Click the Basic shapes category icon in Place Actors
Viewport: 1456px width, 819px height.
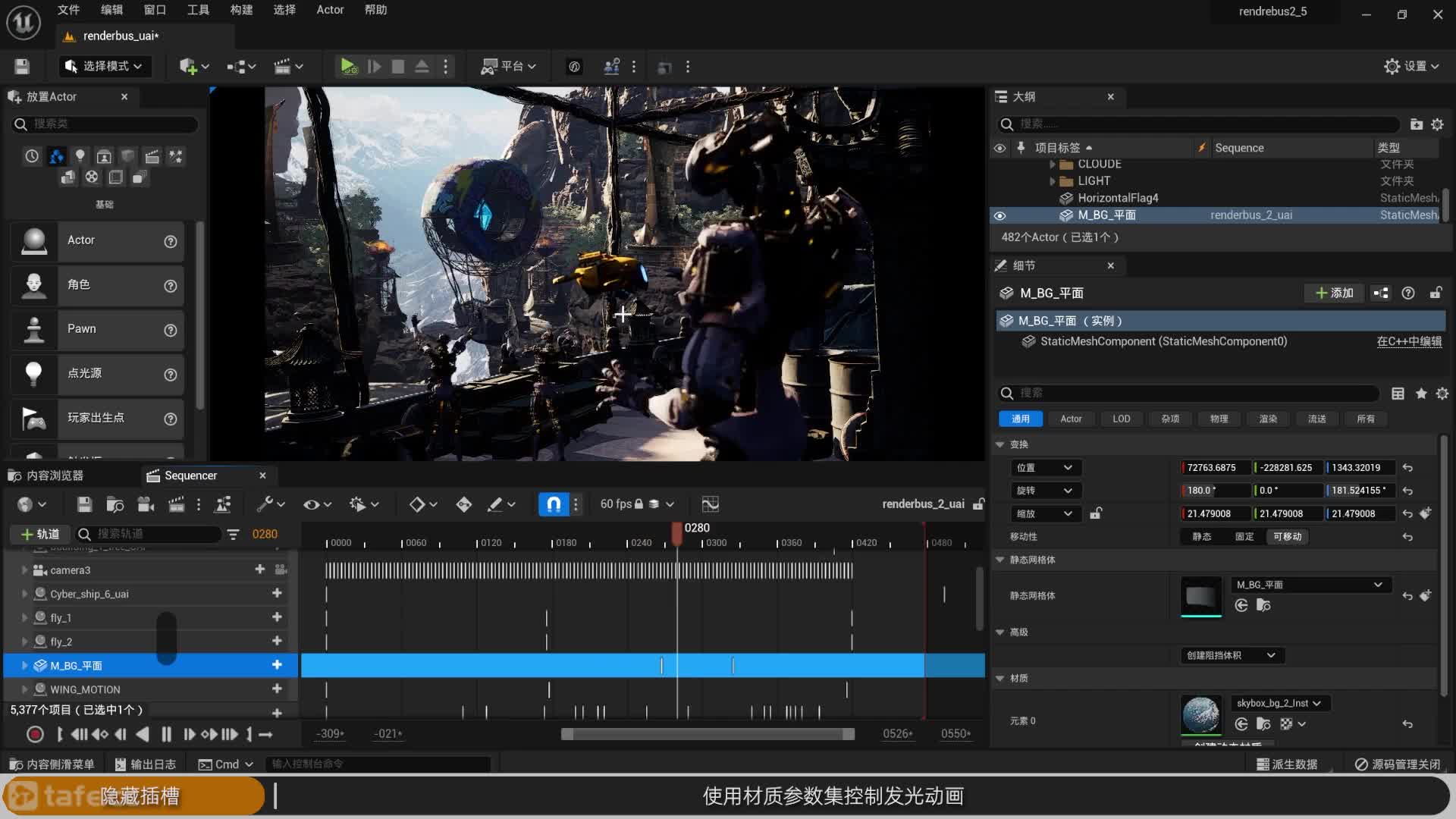pos(56,156)
